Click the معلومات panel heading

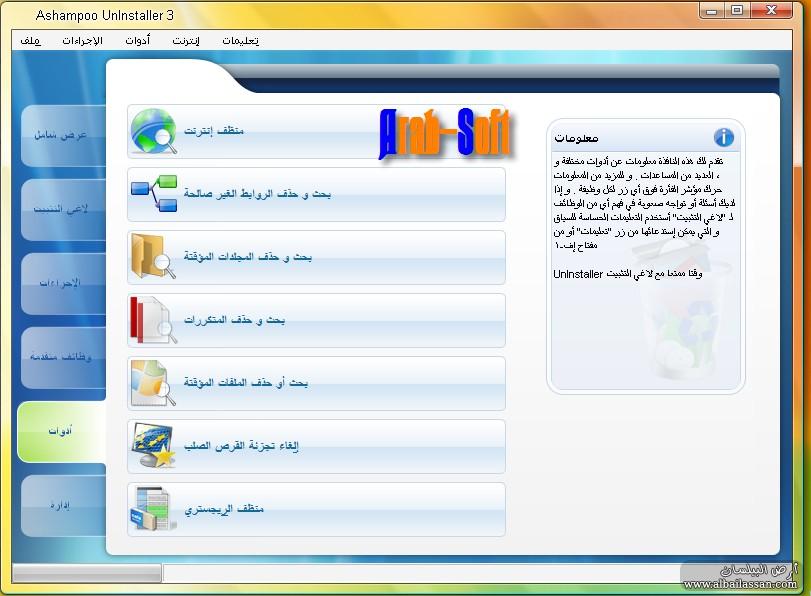click(576, 138)
